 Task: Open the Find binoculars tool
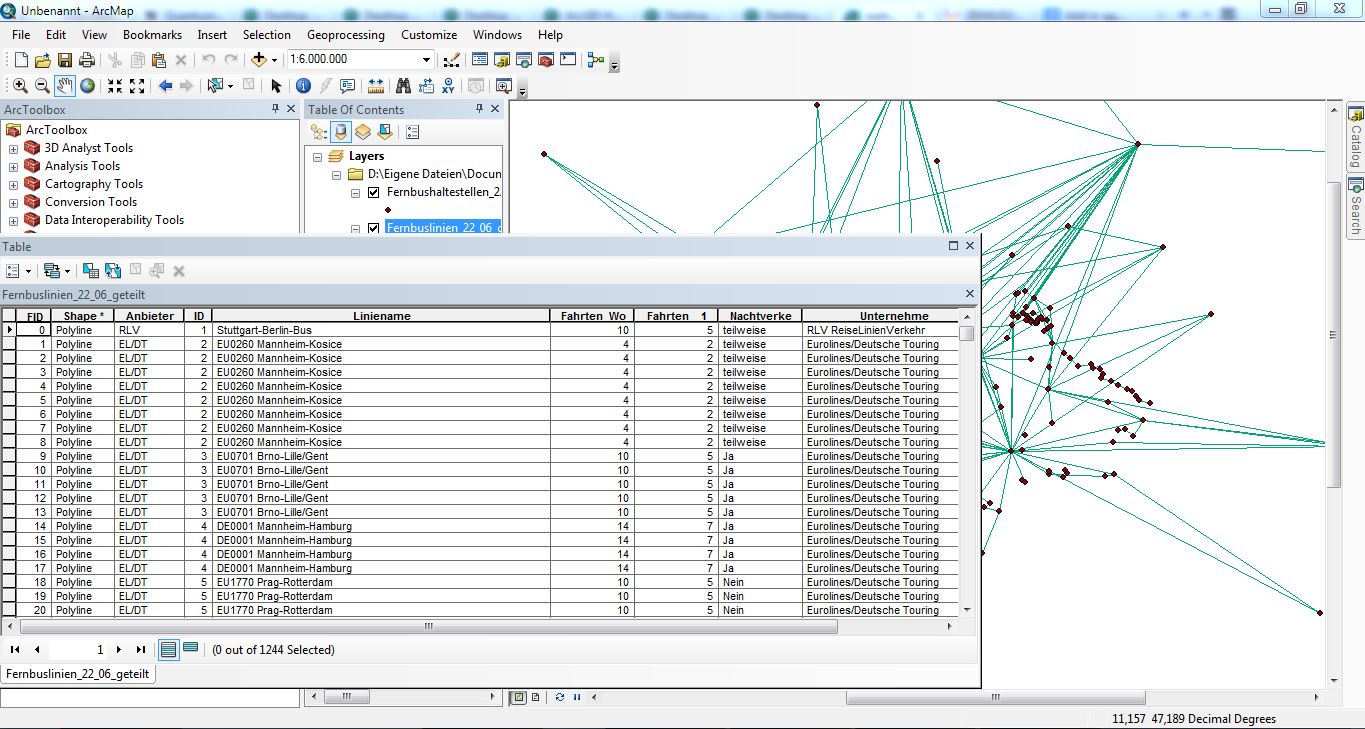403,86
